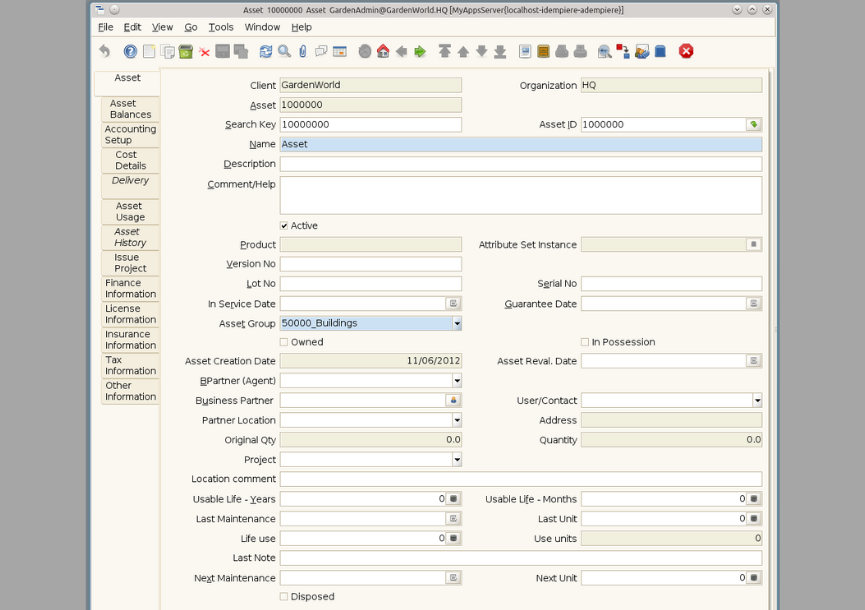Open the Help menu in menu bar
The image size is (865, 610).
[301, 27]
